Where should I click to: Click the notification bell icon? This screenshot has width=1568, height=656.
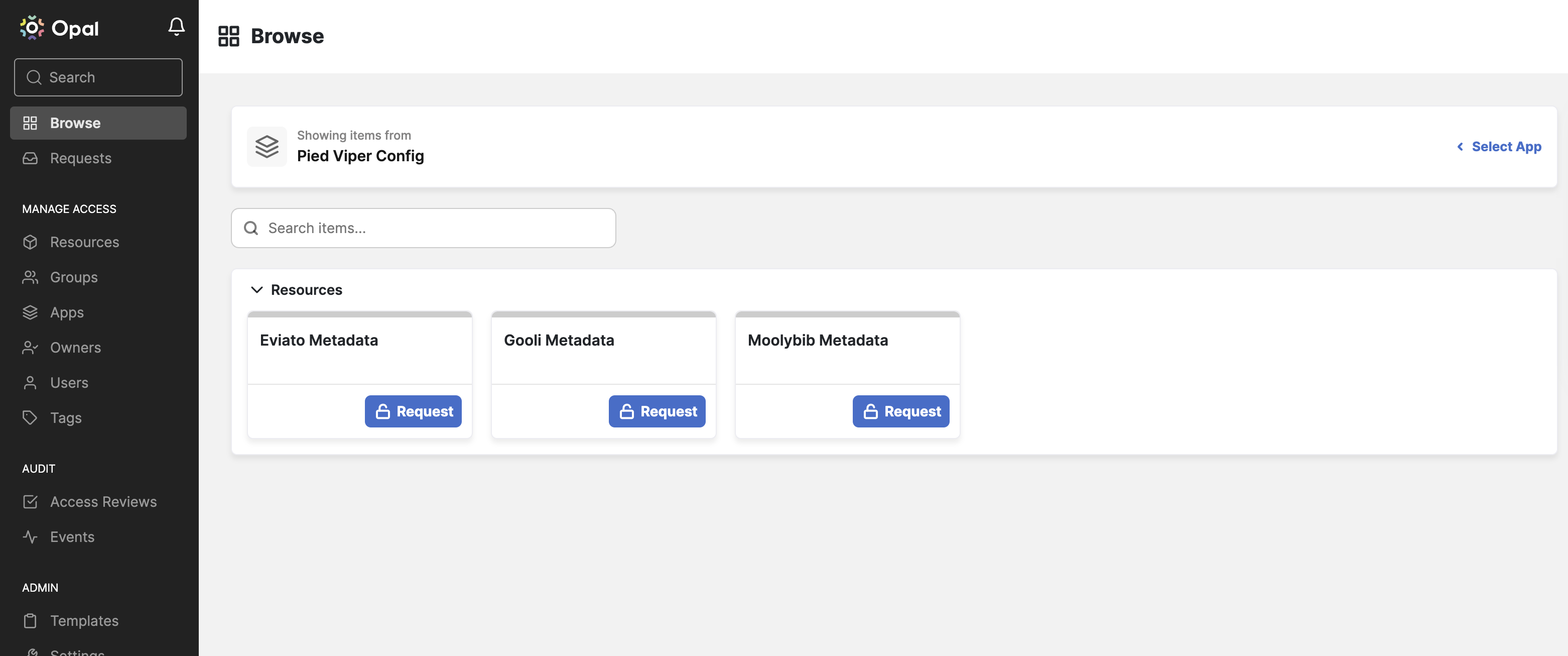coord(177,27)
